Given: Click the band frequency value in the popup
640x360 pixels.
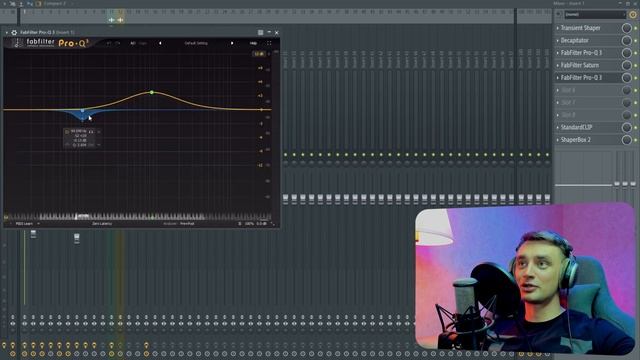Looking at the screenshot, I should coord(78,131).
